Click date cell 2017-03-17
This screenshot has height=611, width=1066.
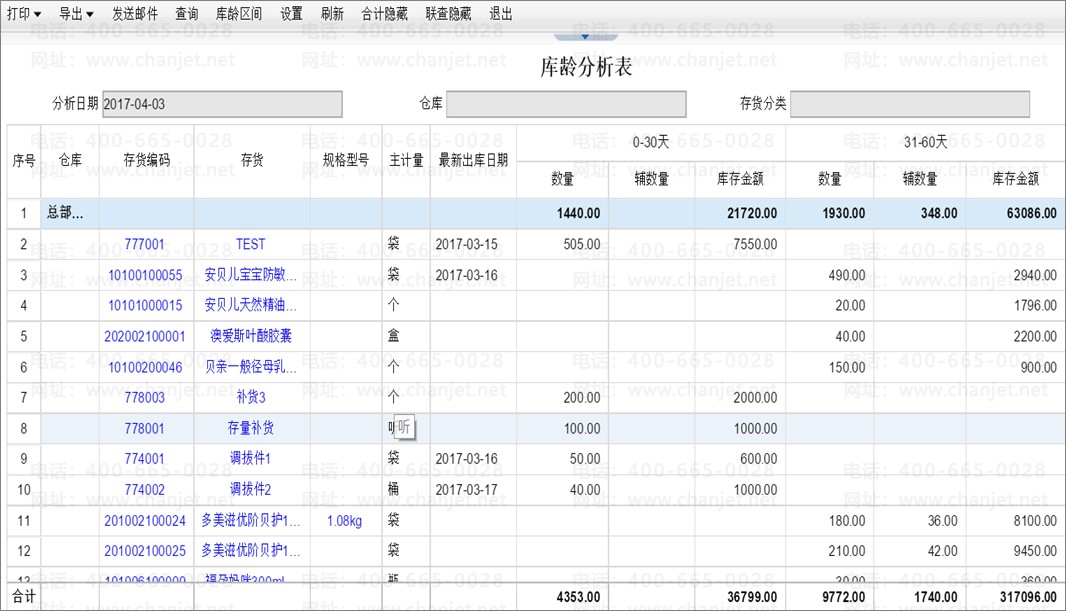point(466,489)
